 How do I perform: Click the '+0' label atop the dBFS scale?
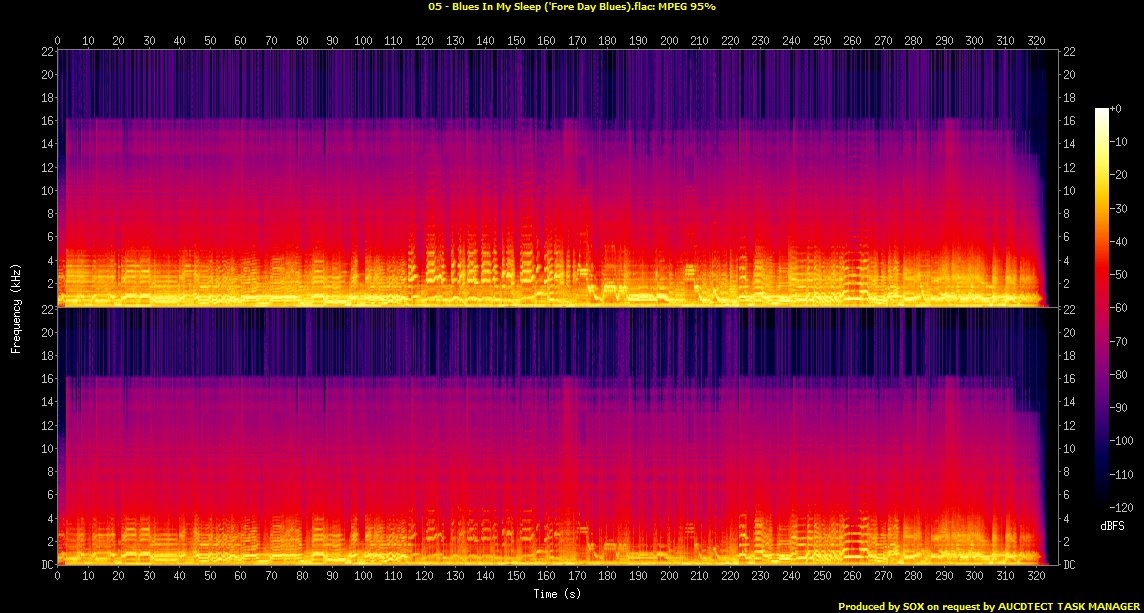point(1117,108)
